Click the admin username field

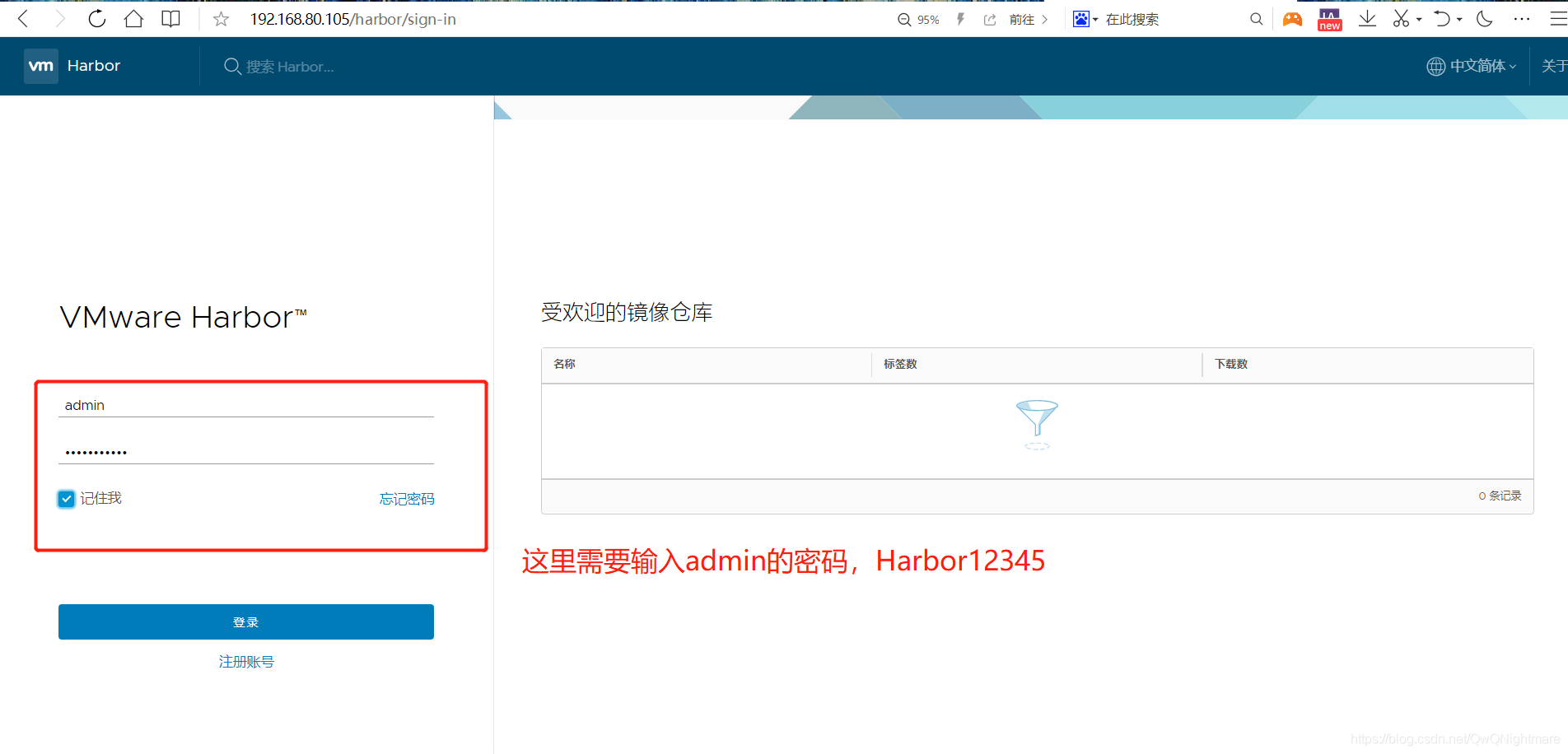(246, 405)
